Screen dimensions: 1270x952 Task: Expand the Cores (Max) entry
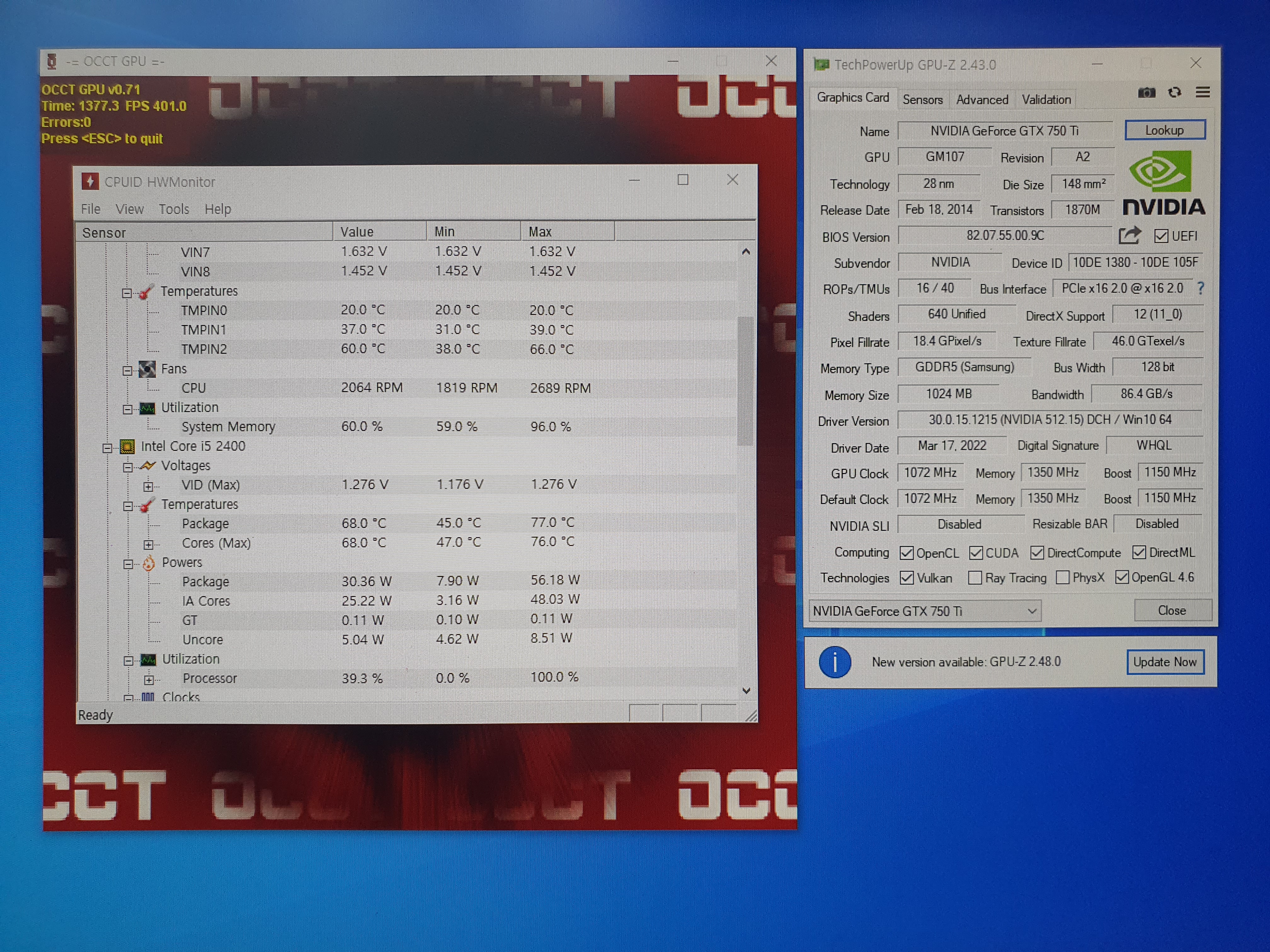point(148,545)
